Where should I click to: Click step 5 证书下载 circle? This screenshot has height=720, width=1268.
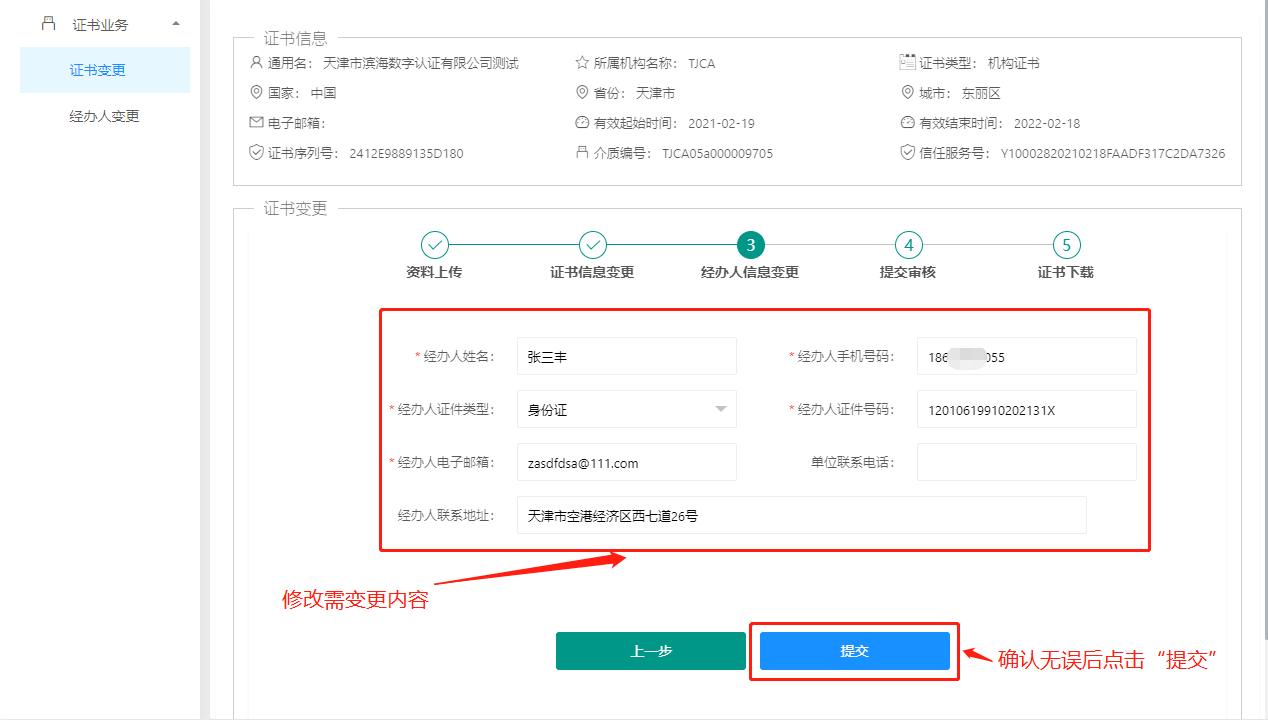coord(1066,245)
